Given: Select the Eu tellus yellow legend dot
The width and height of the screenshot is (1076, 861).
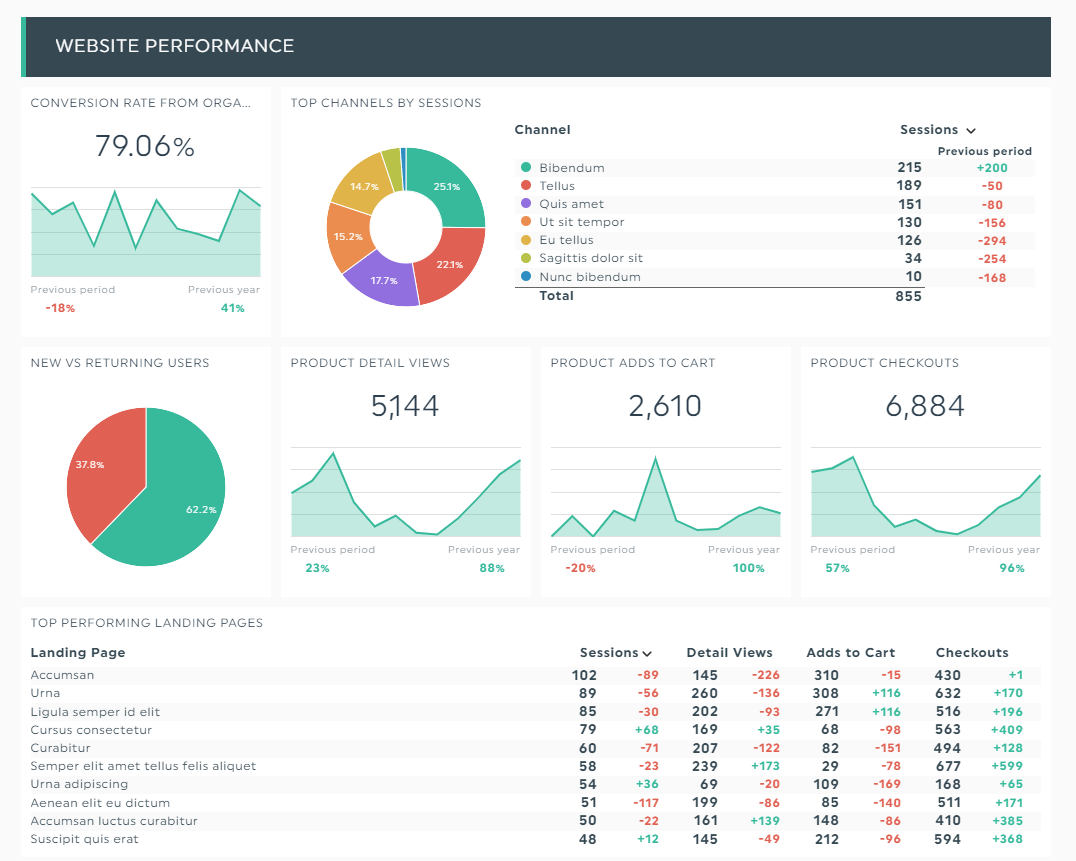Looking at the screenshot, I should pos(526,239).
